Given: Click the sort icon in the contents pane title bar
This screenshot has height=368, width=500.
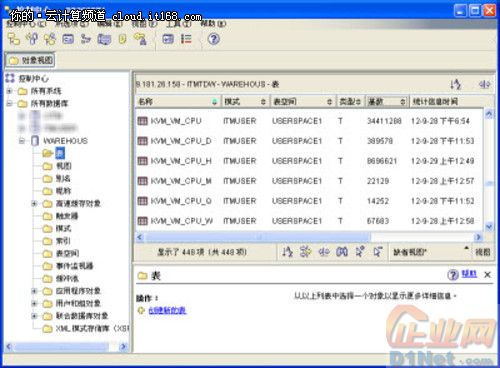Looking at the screenshot, I should [x=456, y=84].
